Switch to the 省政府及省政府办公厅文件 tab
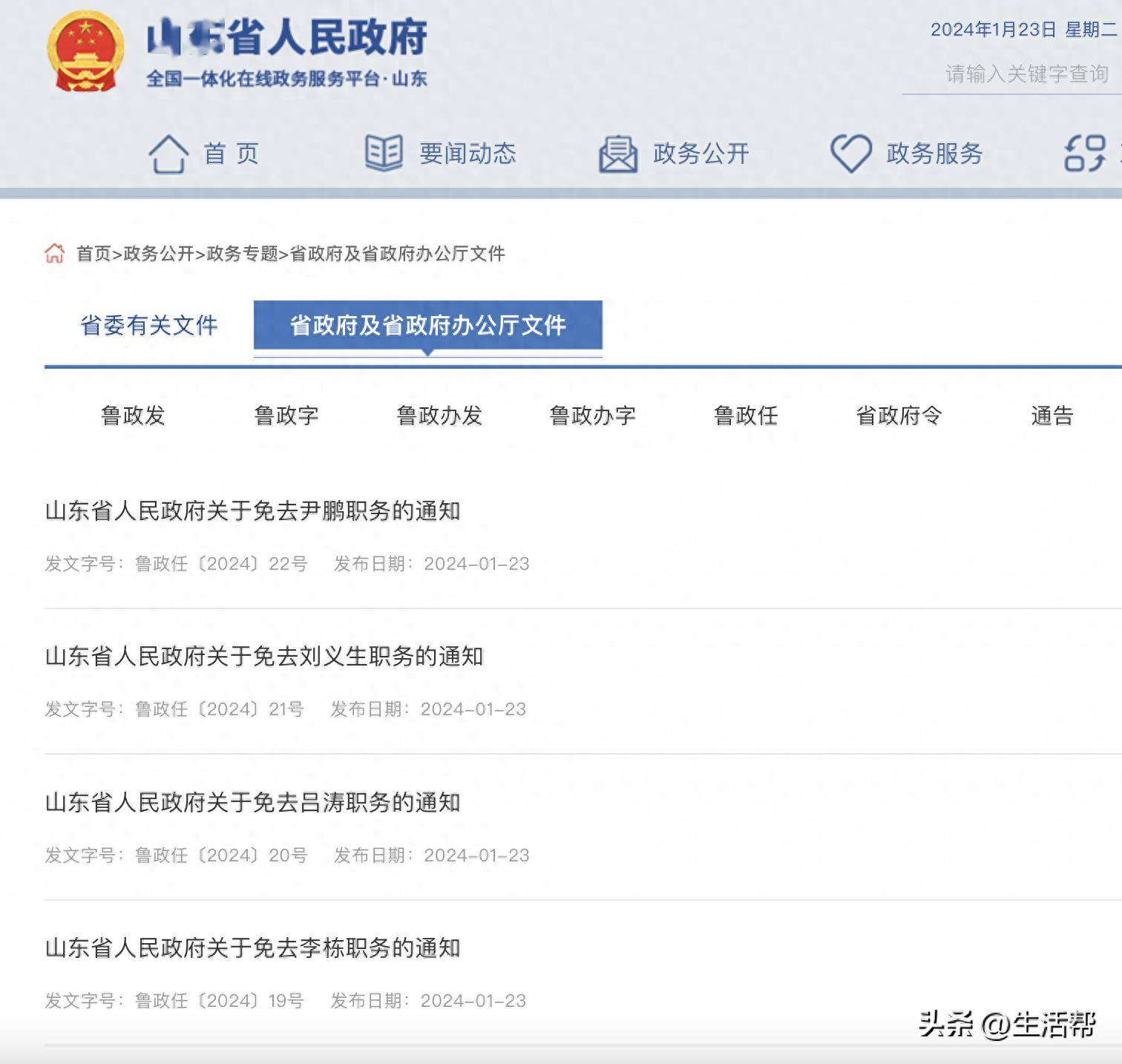This screenshot has height=1064, width=1122. click(428, 325)
